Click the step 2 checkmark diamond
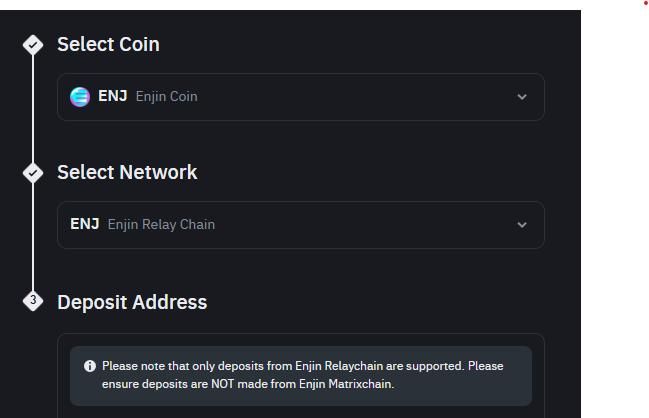The height and width of the screenshot is (418, 649). (x=33, y=173)
